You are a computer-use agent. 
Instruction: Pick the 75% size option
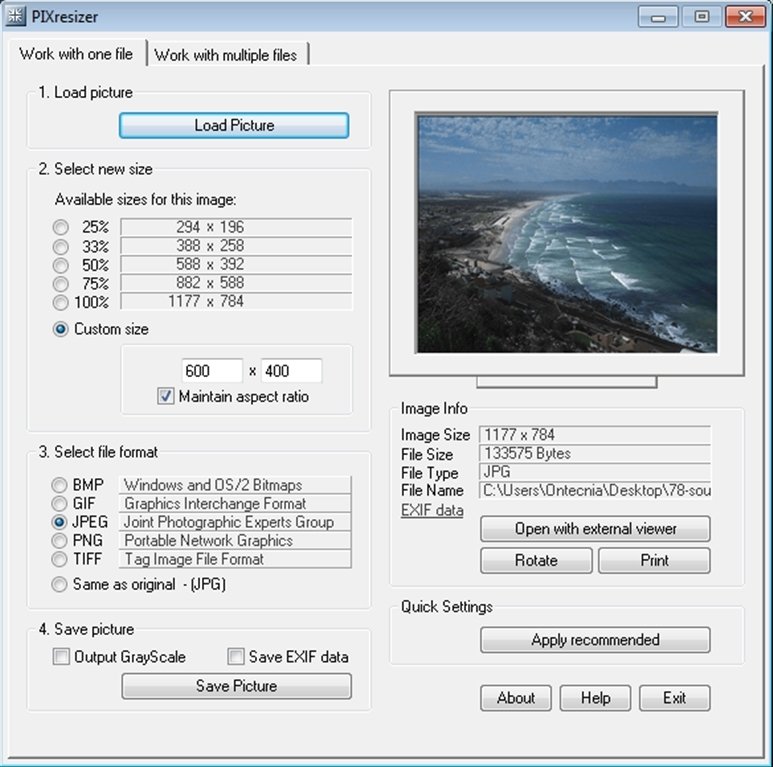61,283
